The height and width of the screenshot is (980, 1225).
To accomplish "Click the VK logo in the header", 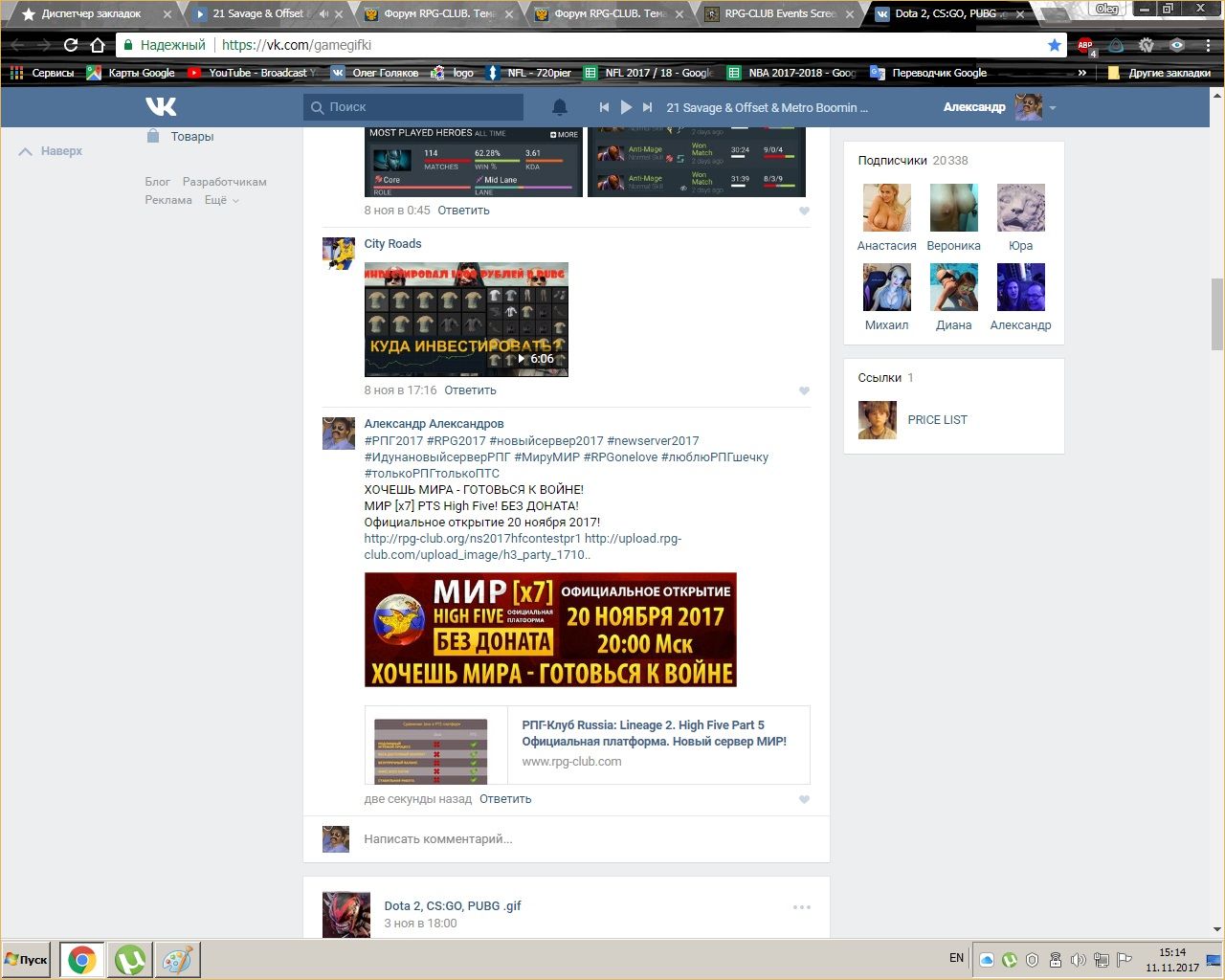I will coord(161,106).
